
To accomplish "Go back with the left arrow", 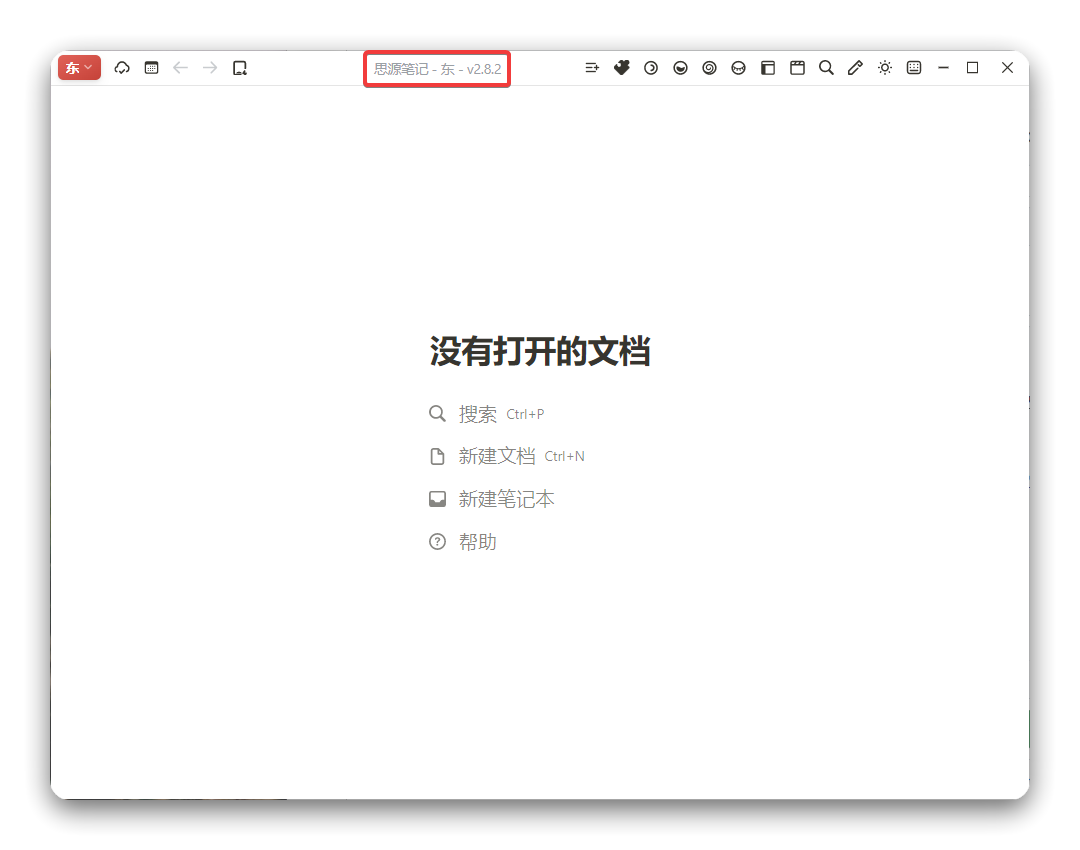I will (180, 68).
